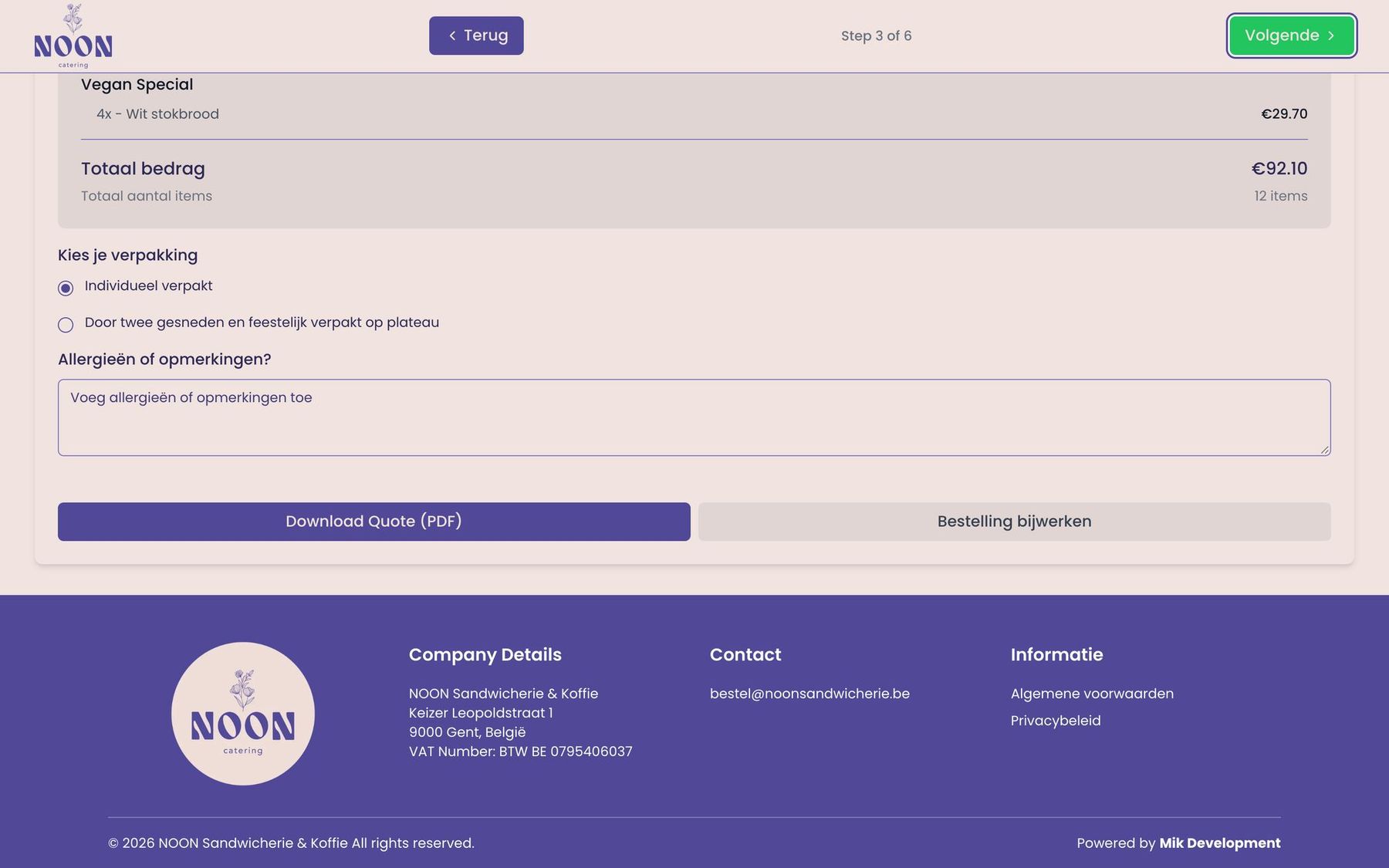
Task: Continue with the Volgende button
Action: pos(1292,35)
